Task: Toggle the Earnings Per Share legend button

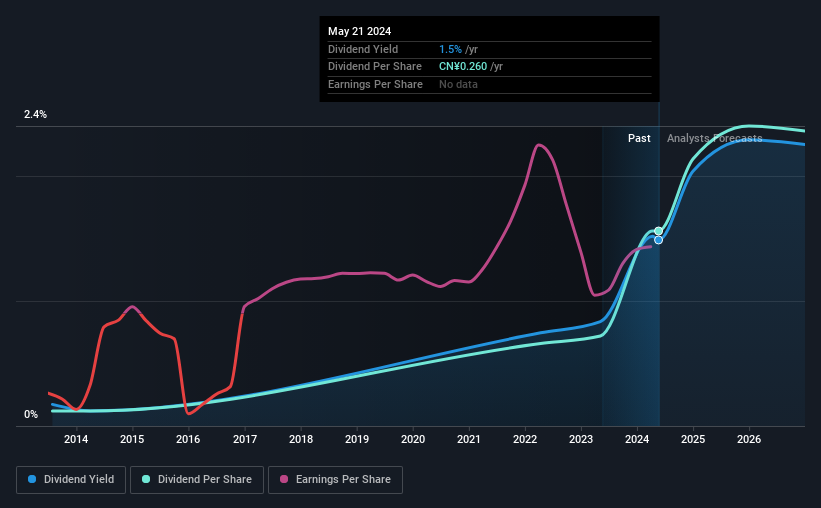Action: 335,480
